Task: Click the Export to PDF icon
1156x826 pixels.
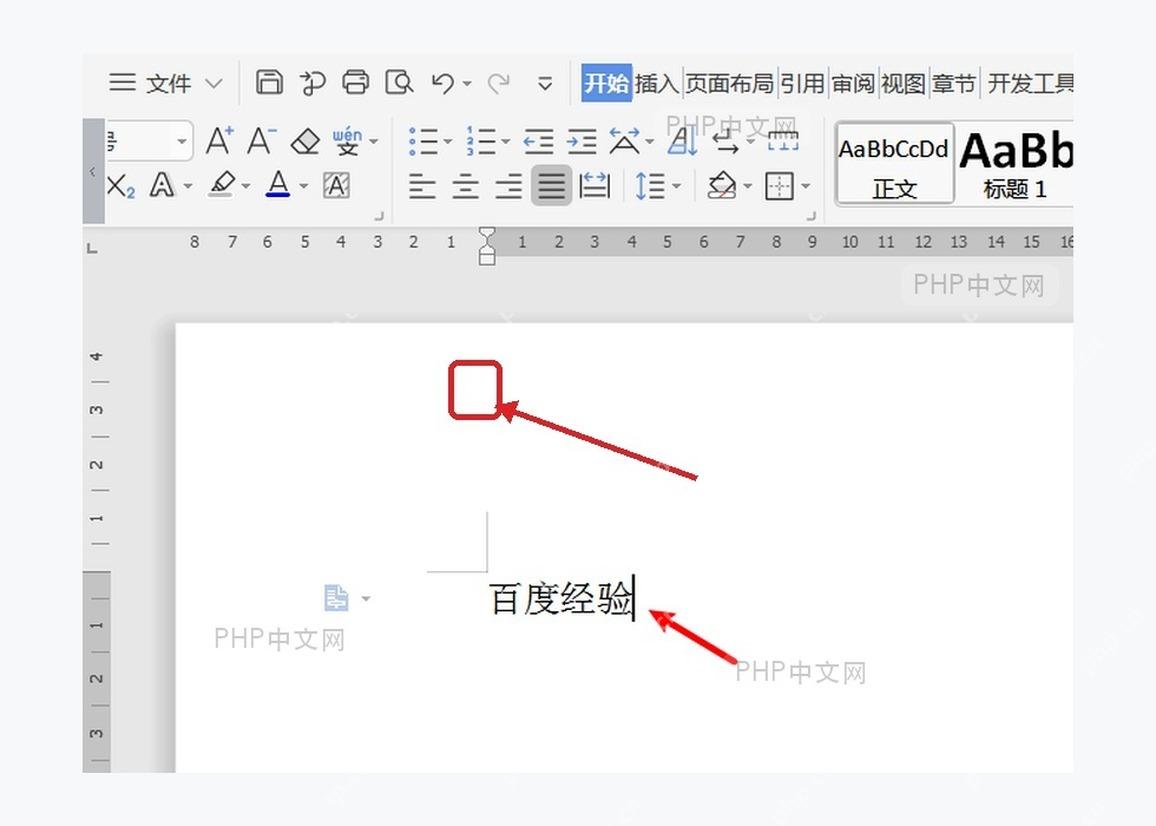Action: coord(313,83)
